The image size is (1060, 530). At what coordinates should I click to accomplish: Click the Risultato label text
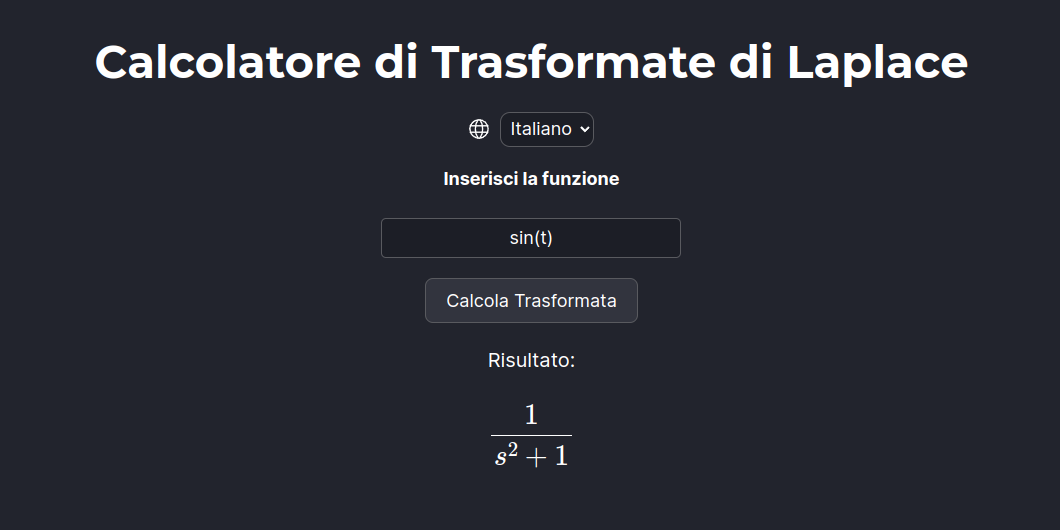click(531, 360)
